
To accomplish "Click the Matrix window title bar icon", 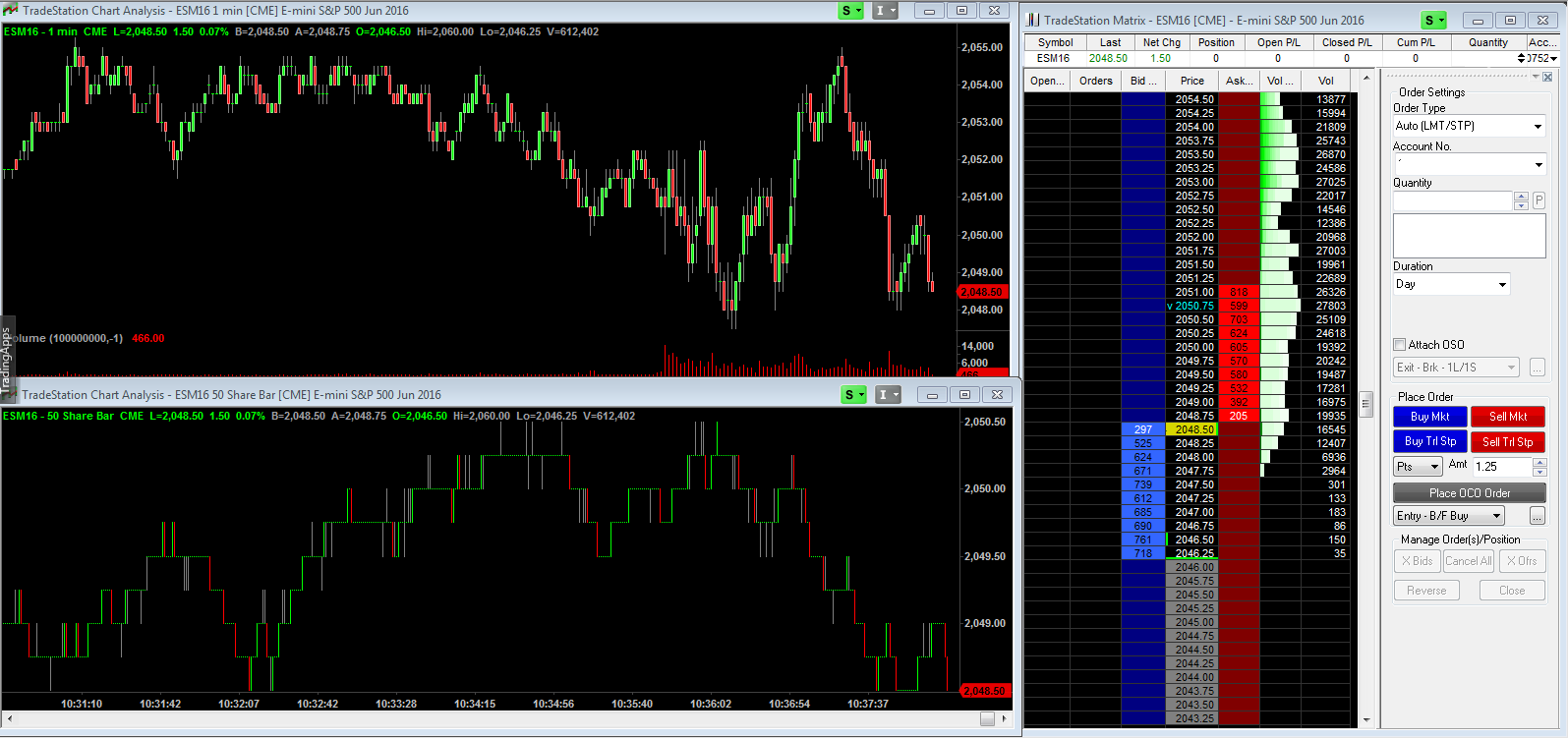I will pos(1033,21).
